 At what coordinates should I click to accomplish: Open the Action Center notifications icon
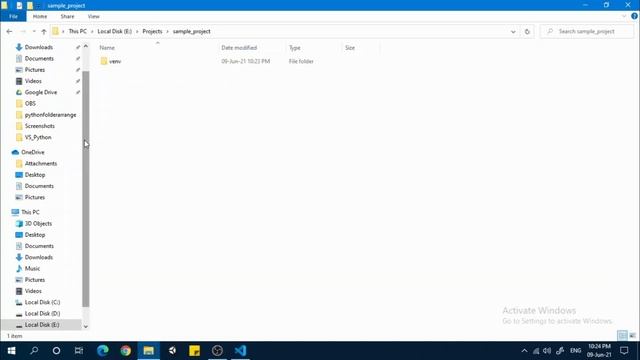pos(624,351)
